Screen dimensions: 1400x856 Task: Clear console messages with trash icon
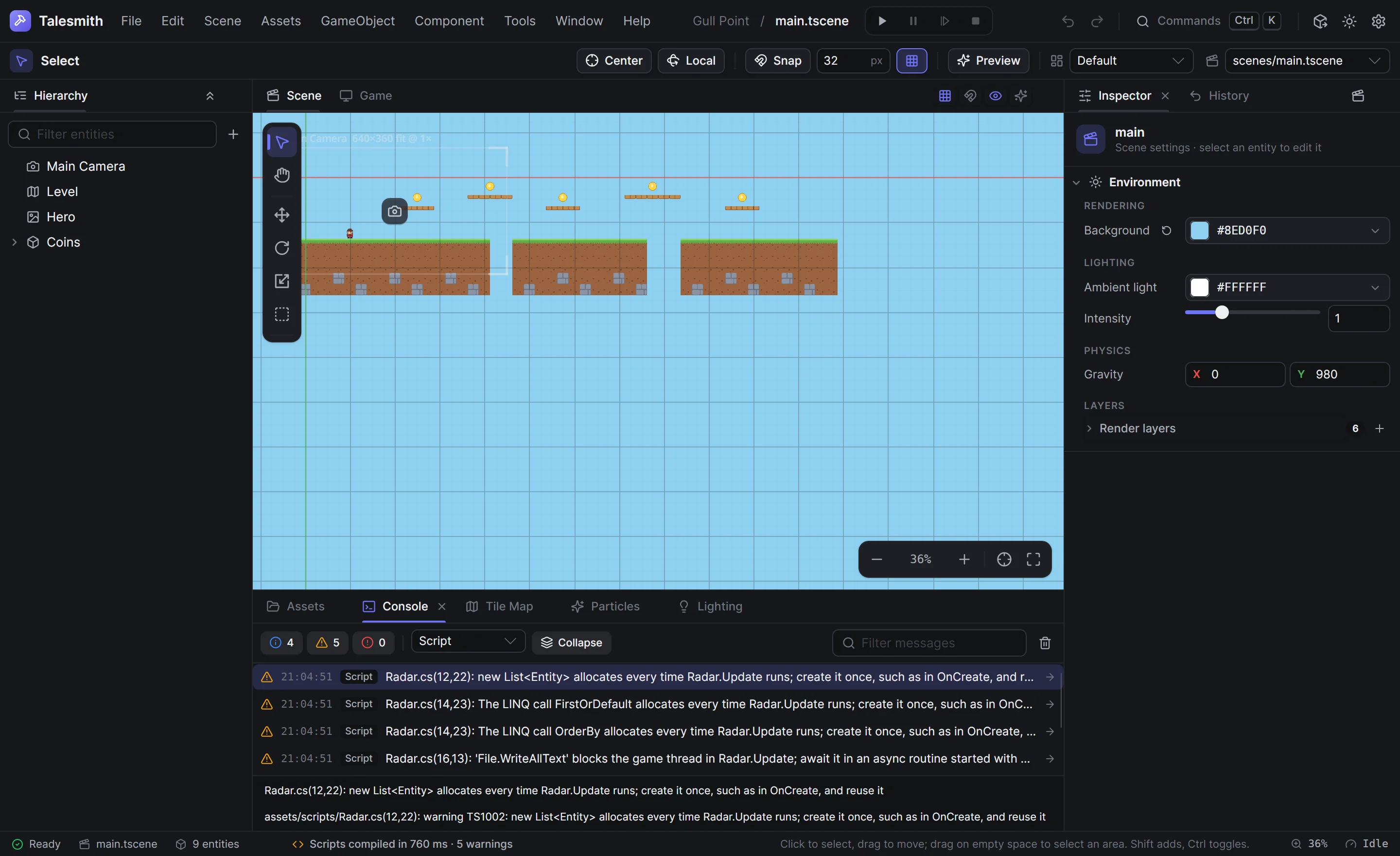[1044, 643]
